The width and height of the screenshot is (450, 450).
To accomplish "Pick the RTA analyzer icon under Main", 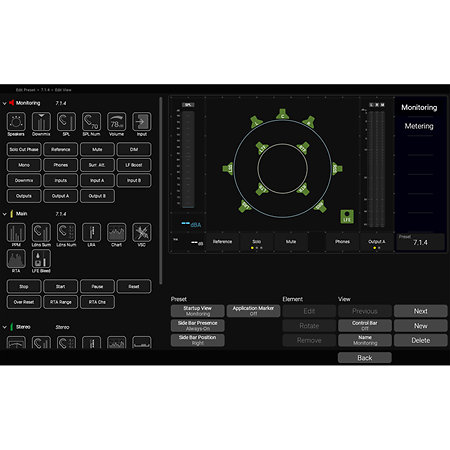I will click(x=16, y=259).
